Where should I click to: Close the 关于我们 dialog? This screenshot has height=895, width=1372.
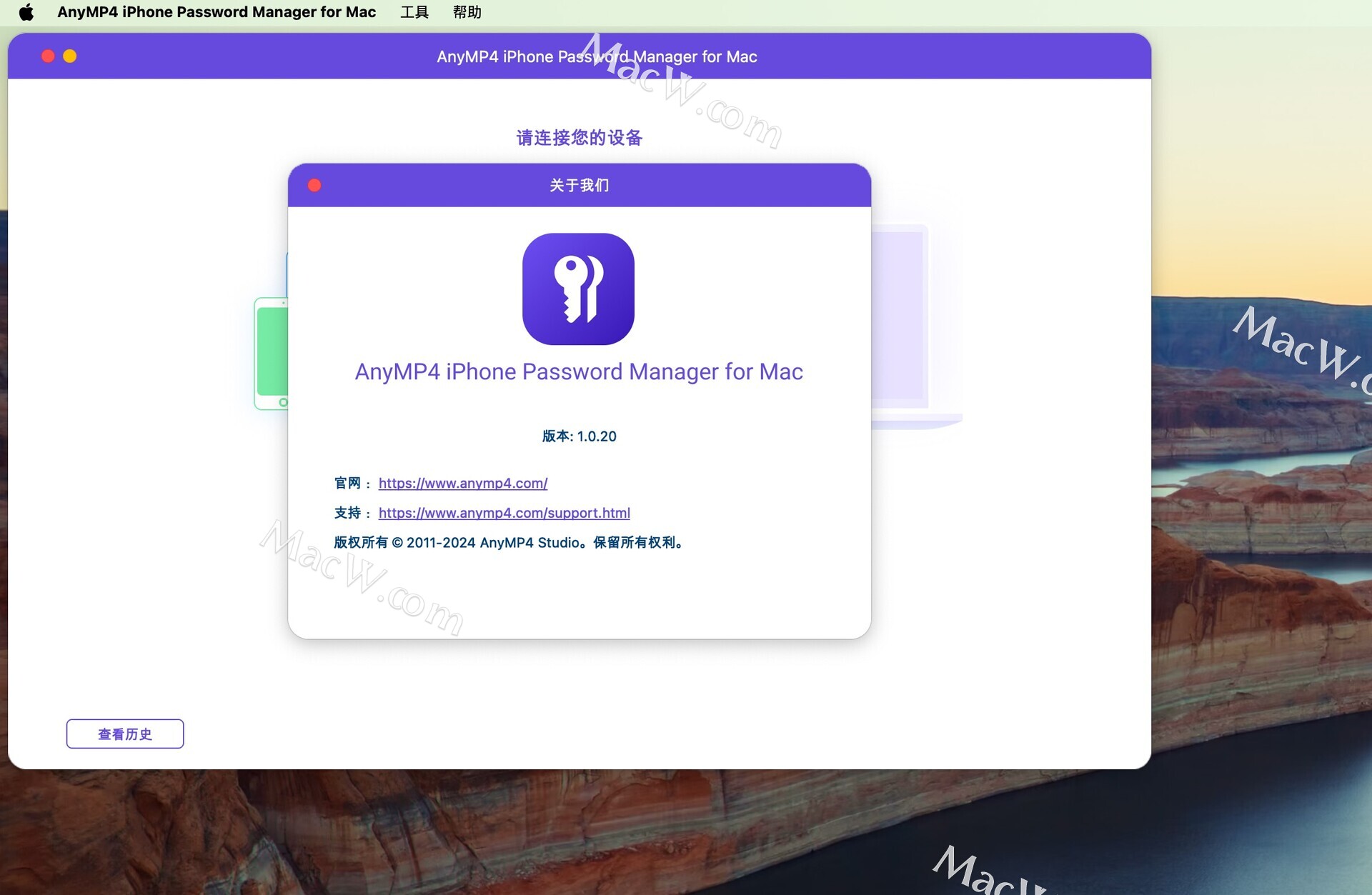(314, 186)
